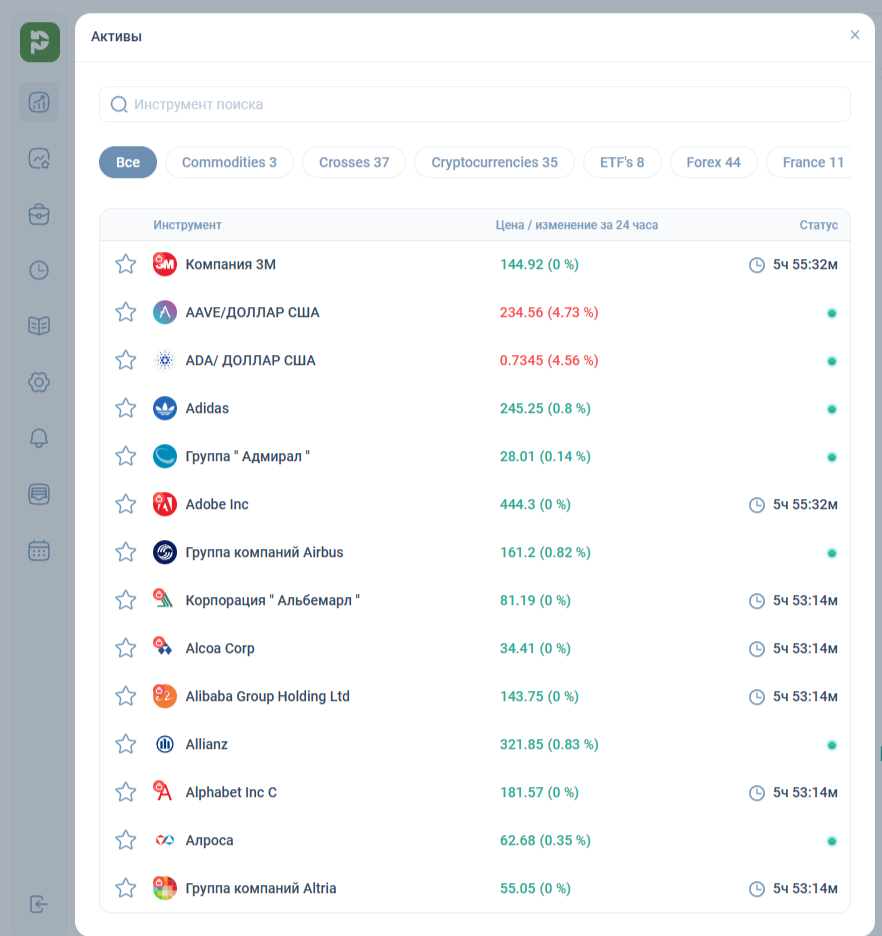Click the Allianz logo icon
This screenshot has height=936, width=882.
[x=165, y=744]
